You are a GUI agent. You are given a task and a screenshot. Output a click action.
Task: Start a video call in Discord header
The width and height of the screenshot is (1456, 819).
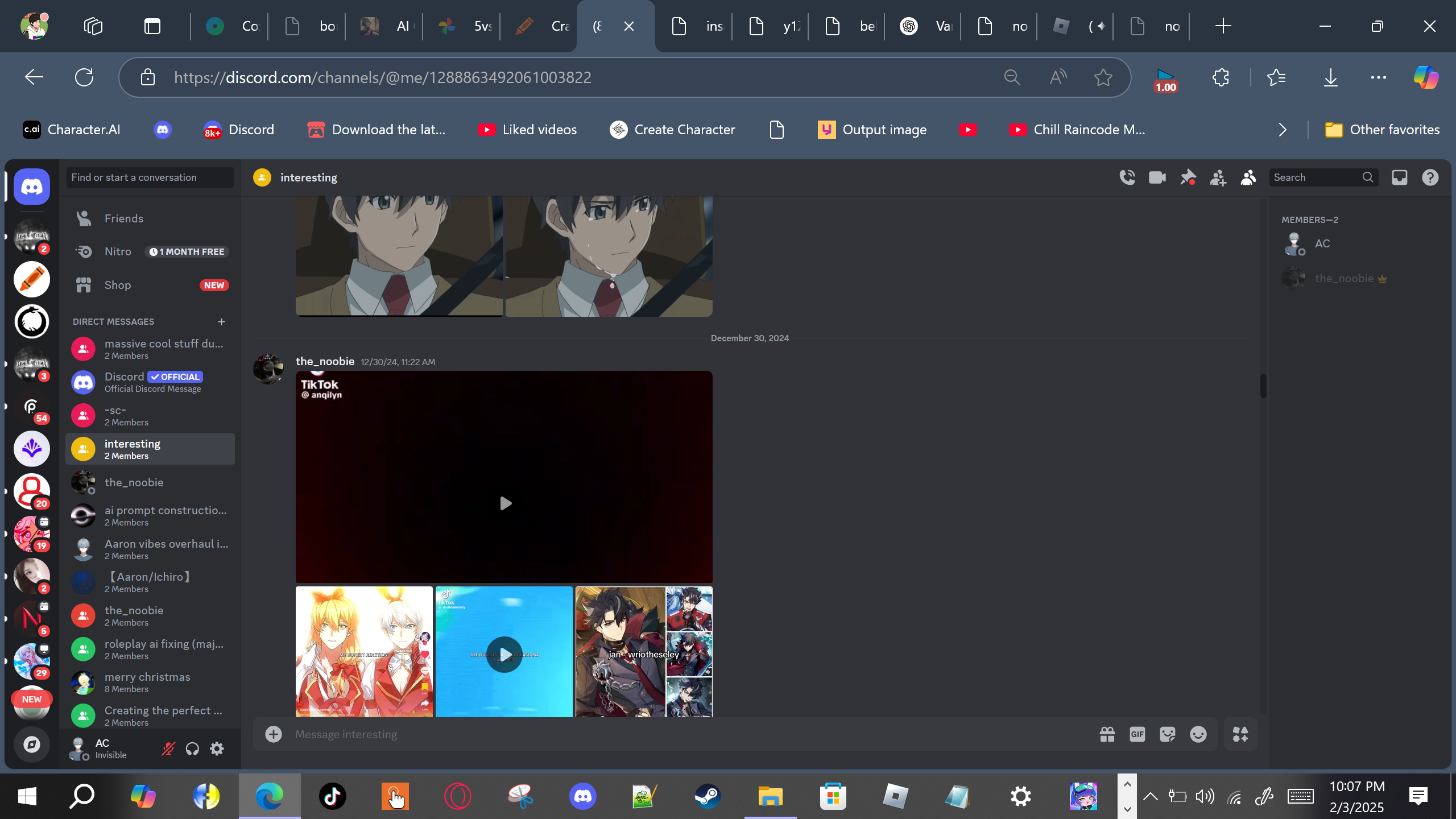pos(1157,177)
